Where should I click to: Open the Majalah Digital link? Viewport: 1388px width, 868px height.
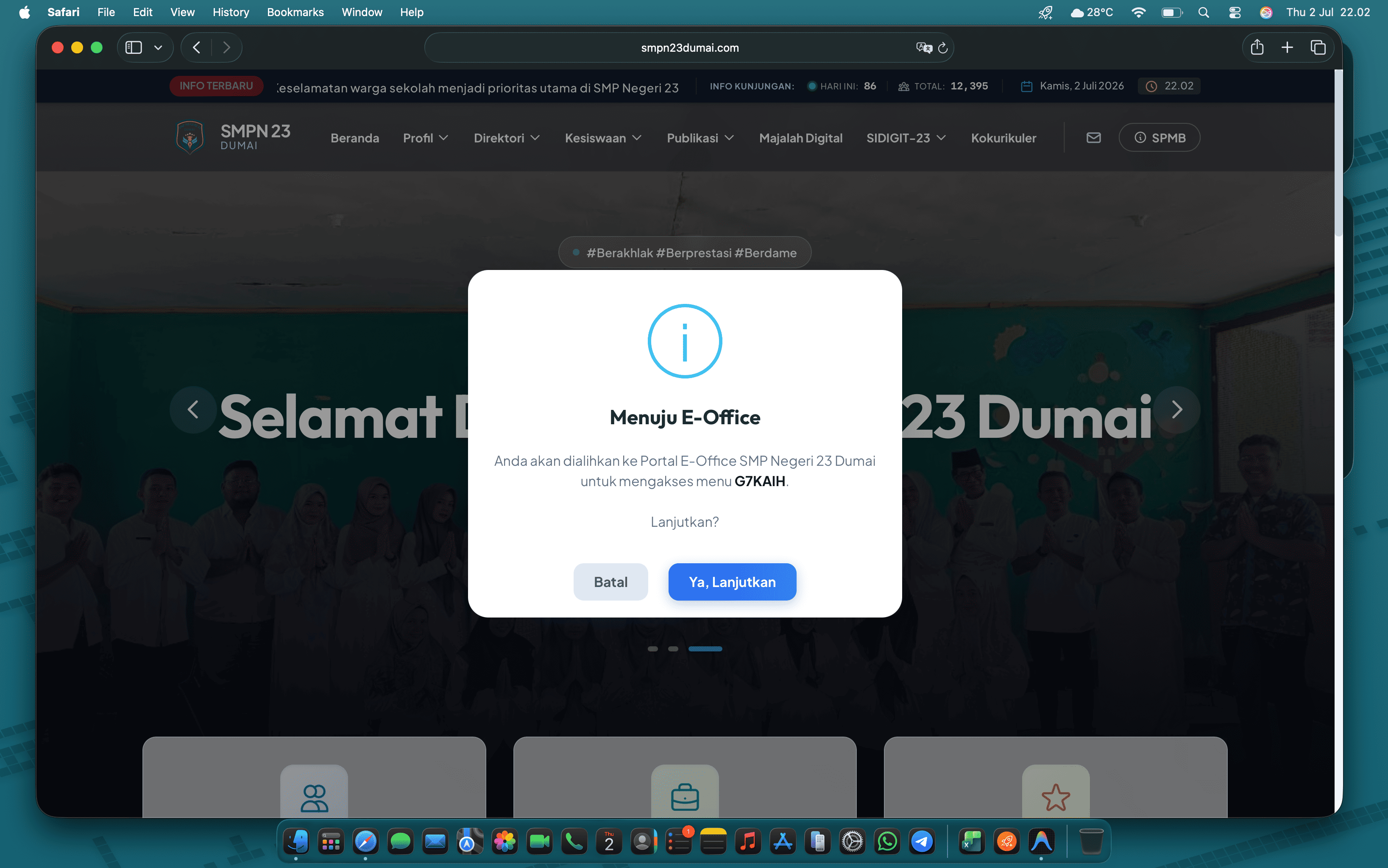pyautogui.click(x=800, y=138)
